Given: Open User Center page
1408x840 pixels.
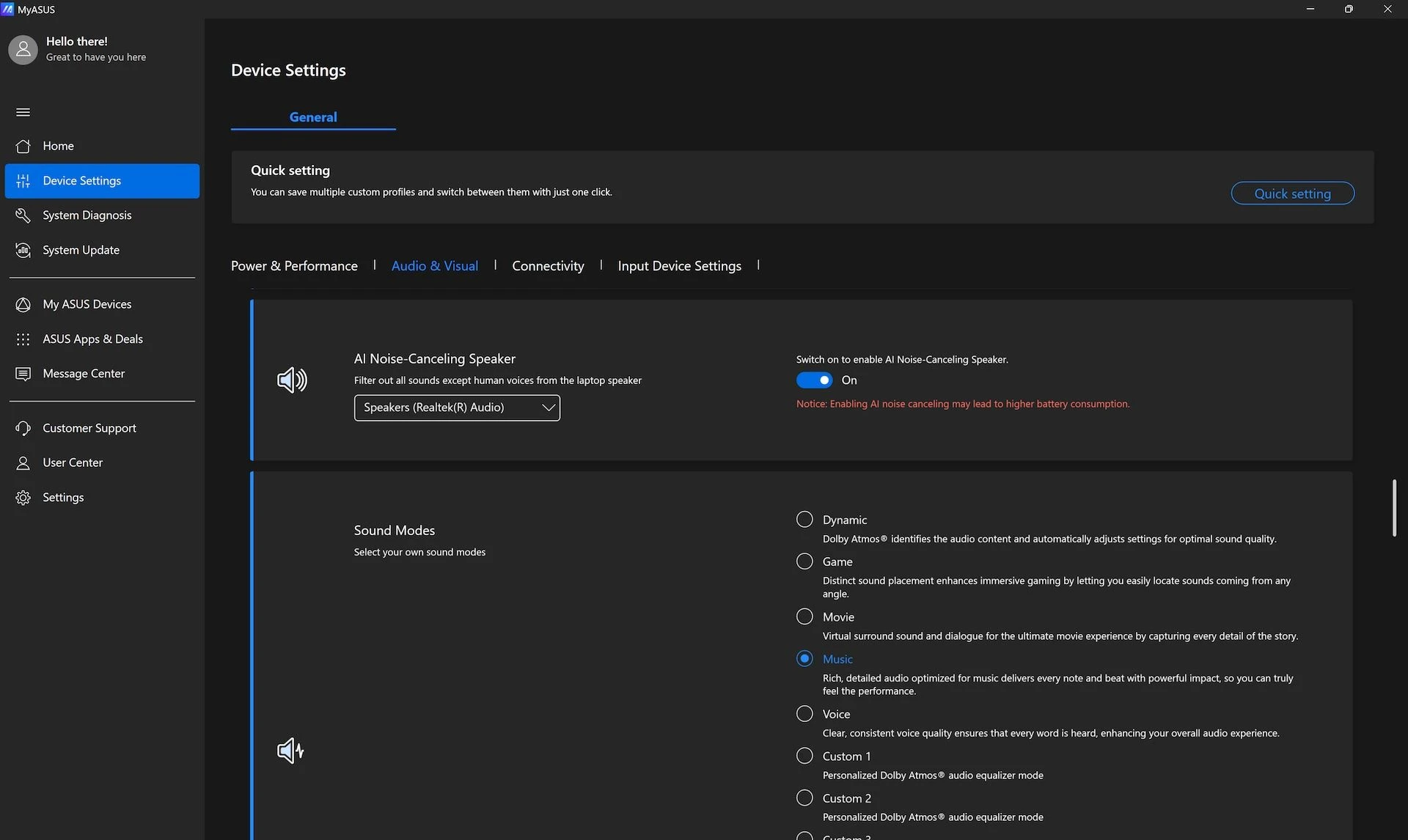Looking at the screenshot, I should [x=102, y=463].
